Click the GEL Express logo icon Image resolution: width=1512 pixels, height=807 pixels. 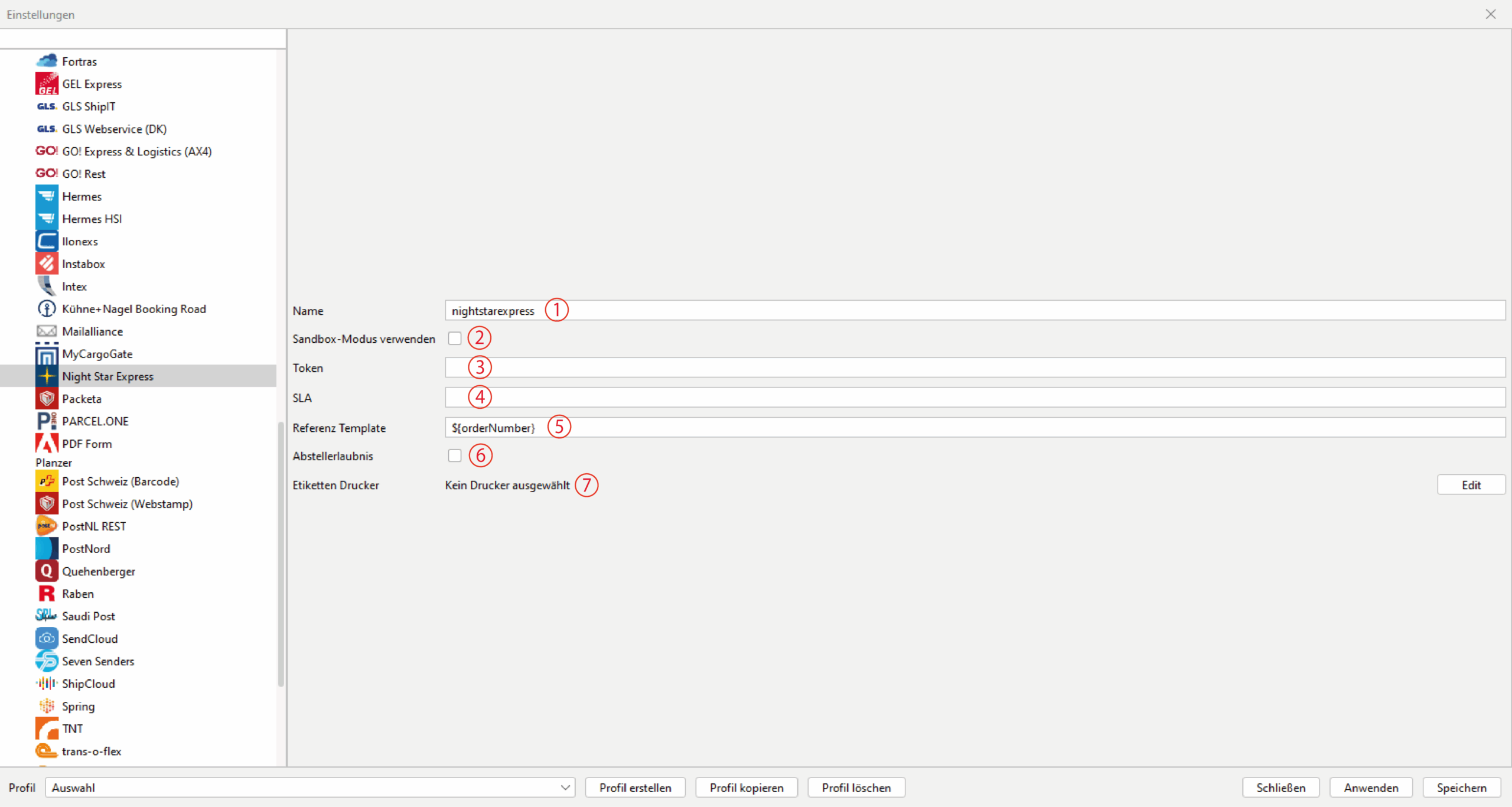[x=47, y=83]
